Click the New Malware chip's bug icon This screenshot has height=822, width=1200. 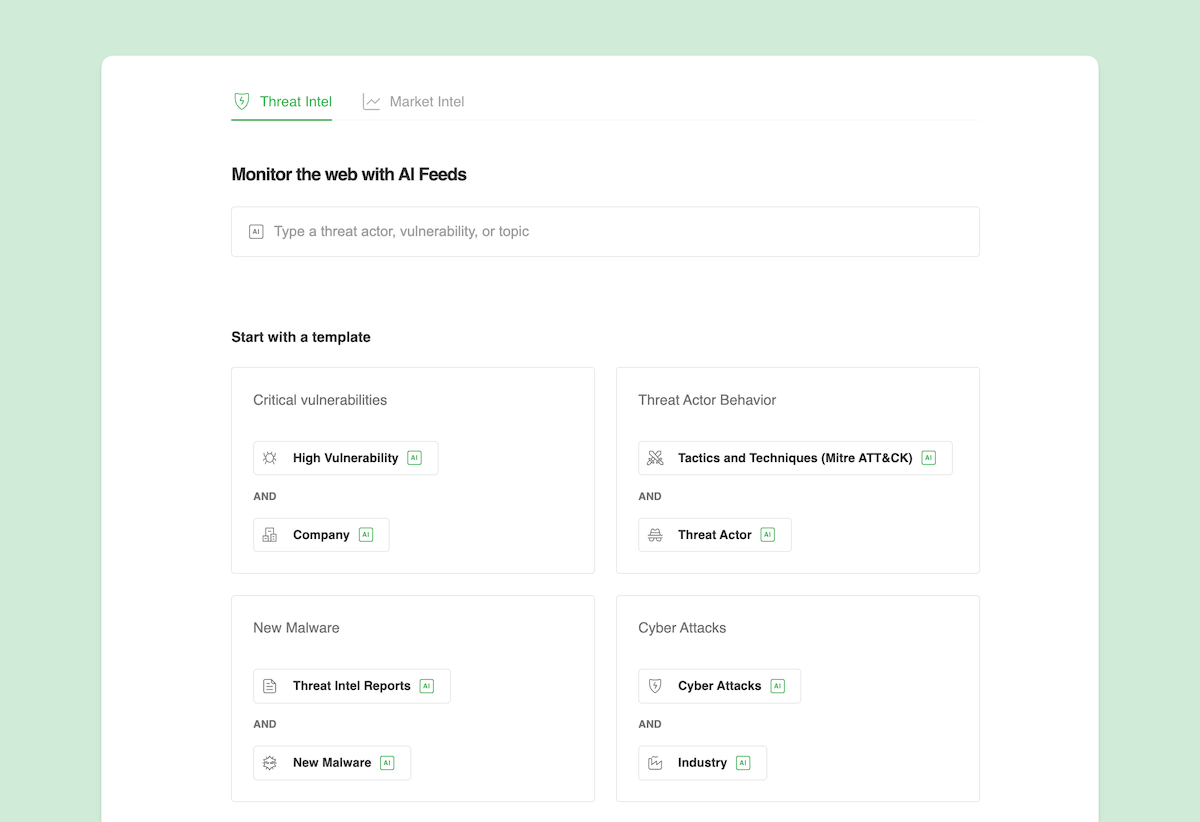(270, 763)
